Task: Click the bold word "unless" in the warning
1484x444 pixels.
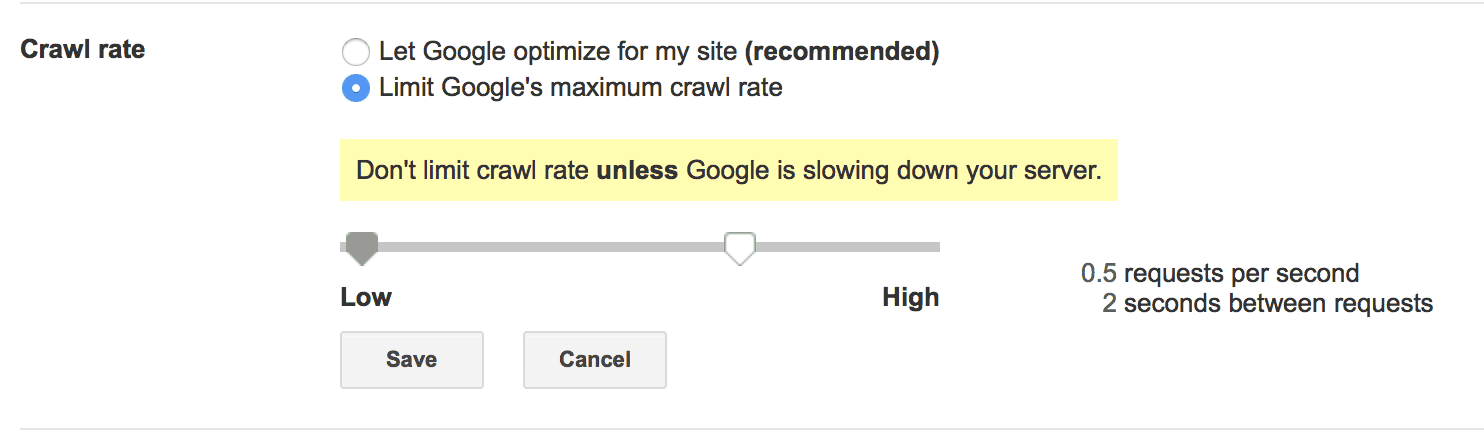Action: 637,171
